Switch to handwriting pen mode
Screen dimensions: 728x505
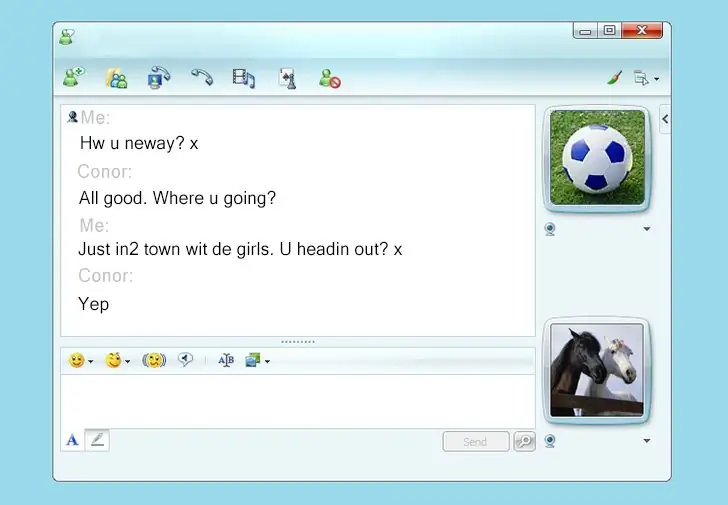point(97,440)
